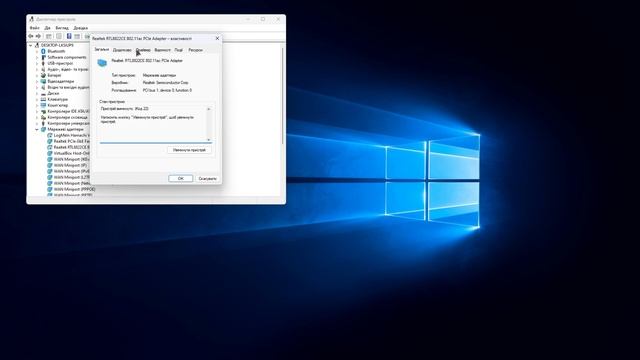Expand the Відеоадаптери node

tap(37, 81)
